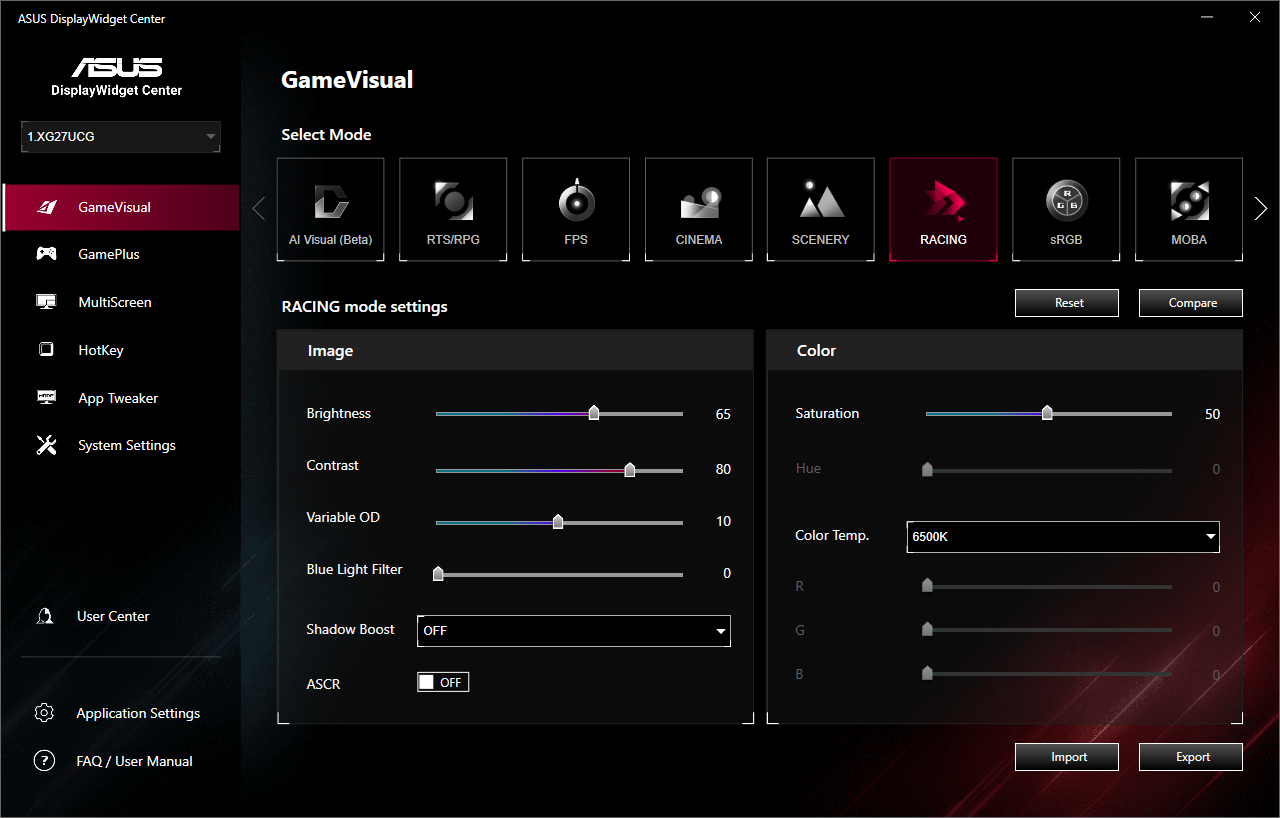Open the App Tweaker section
Screen dimensions: 1280x818
click(118, 398)
